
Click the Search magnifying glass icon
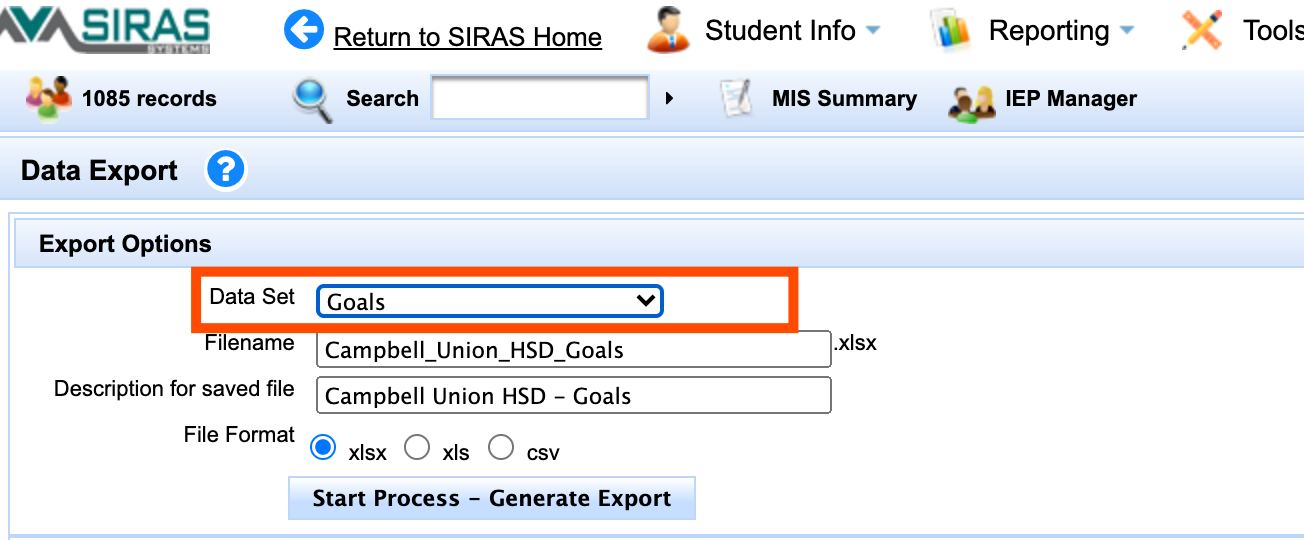point(312,99)
